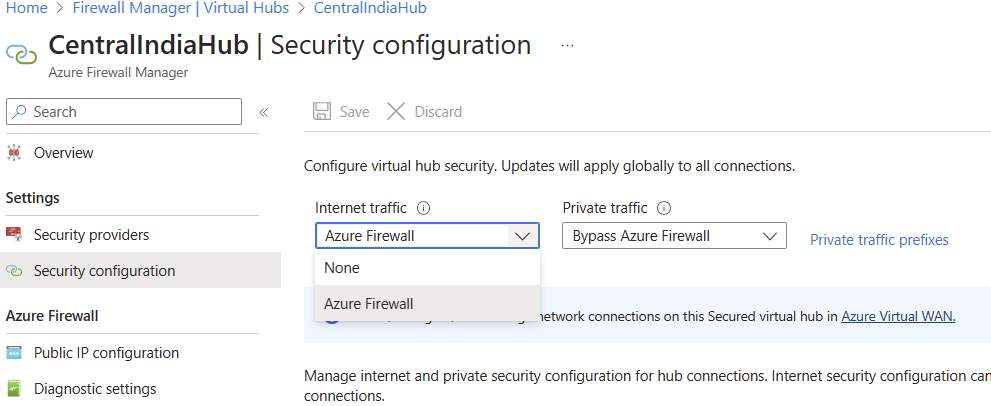Open Security providers menu item

91,235
